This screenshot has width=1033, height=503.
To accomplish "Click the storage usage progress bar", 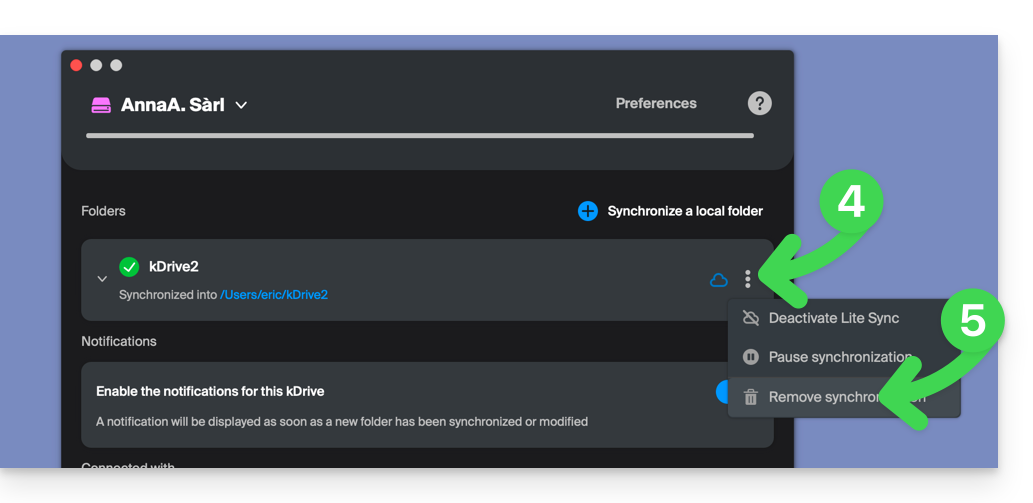I will (420, 135).
